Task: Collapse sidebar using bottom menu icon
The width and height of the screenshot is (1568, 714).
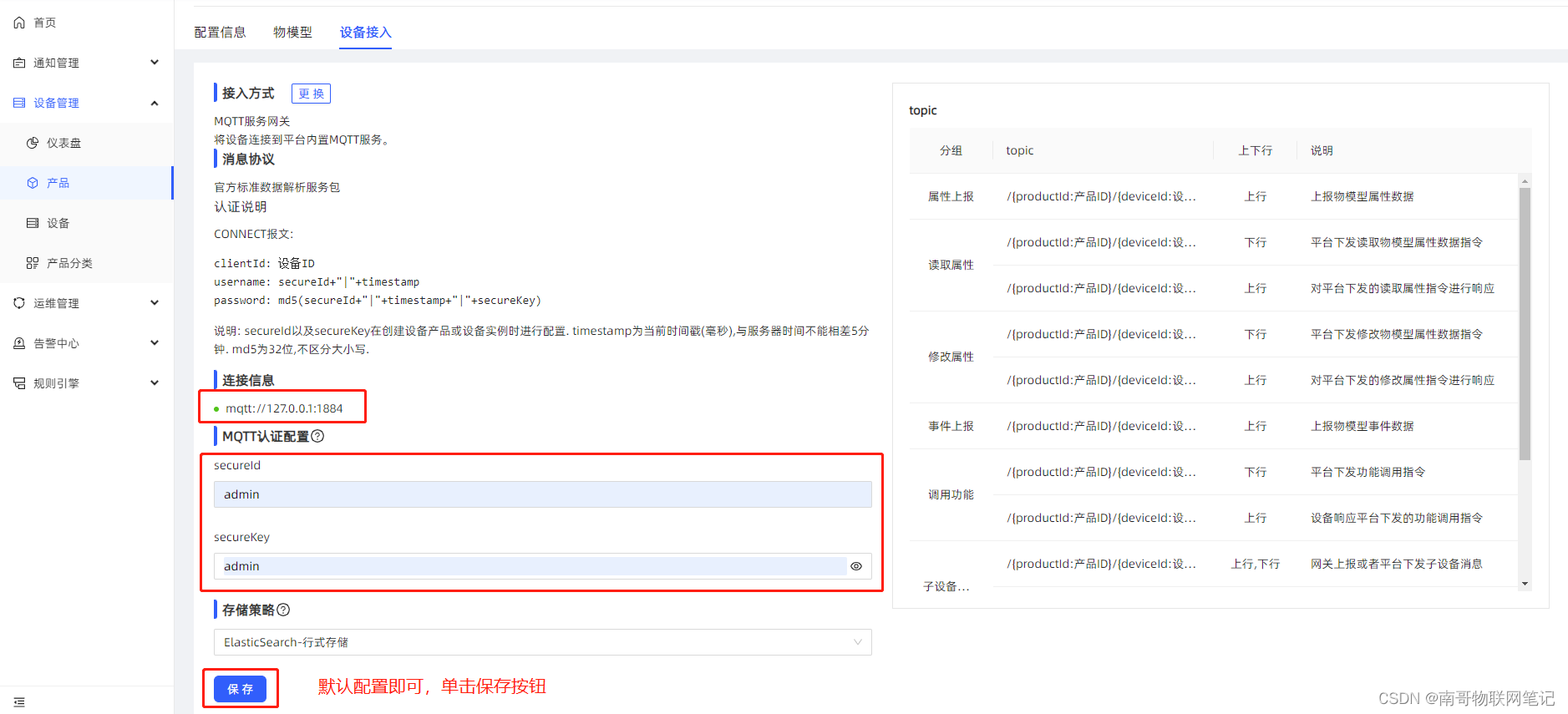Action: point(19,702)
